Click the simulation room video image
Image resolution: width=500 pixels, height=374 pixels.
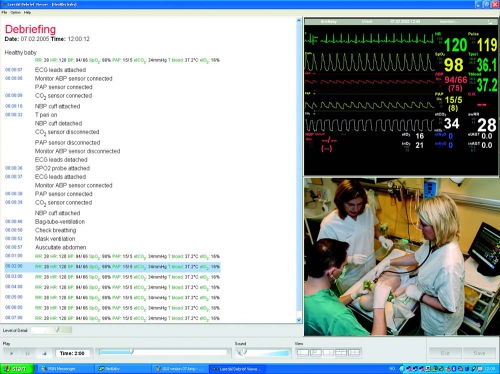401,257
